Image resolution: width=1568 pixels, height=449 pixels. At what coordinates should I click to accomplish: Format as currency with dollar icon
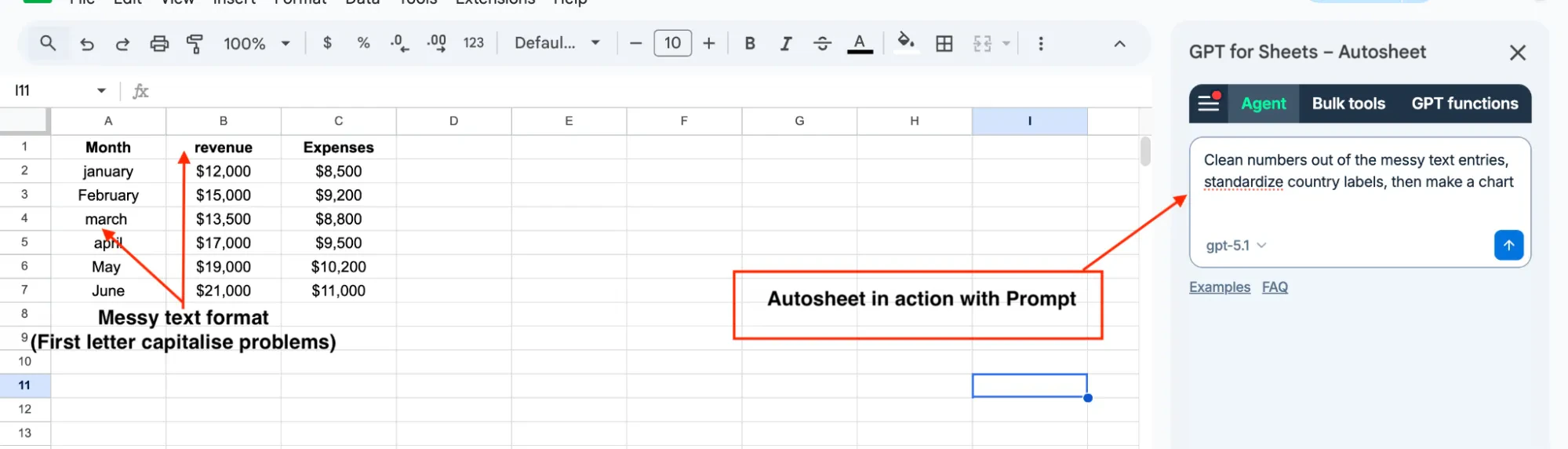327,43
